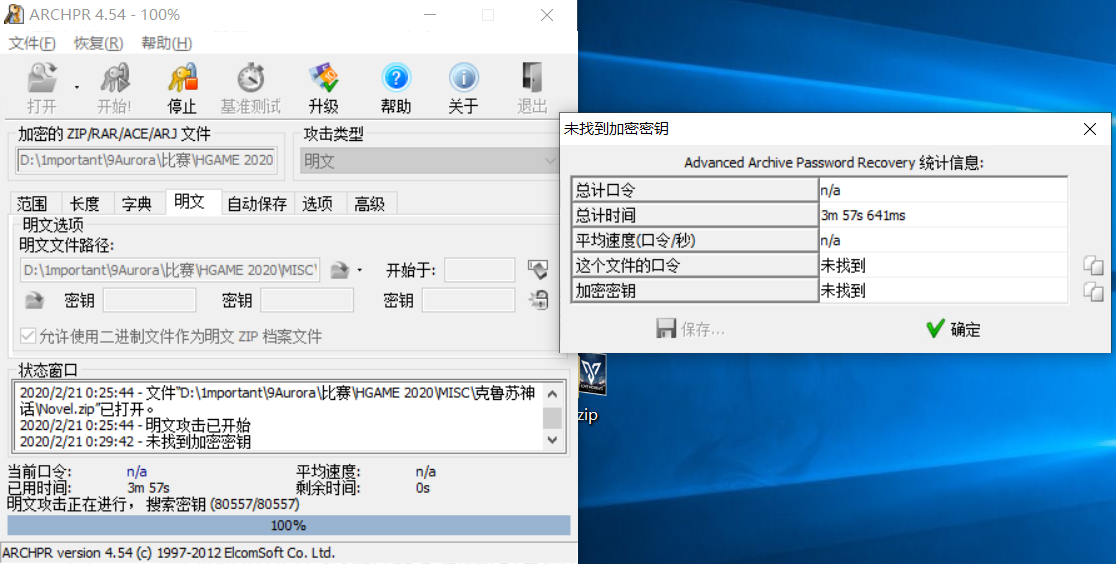This screenshot has height=564, width=1116.
Task: Switch to the 长度 tab
Action: [x=85, y=204]
